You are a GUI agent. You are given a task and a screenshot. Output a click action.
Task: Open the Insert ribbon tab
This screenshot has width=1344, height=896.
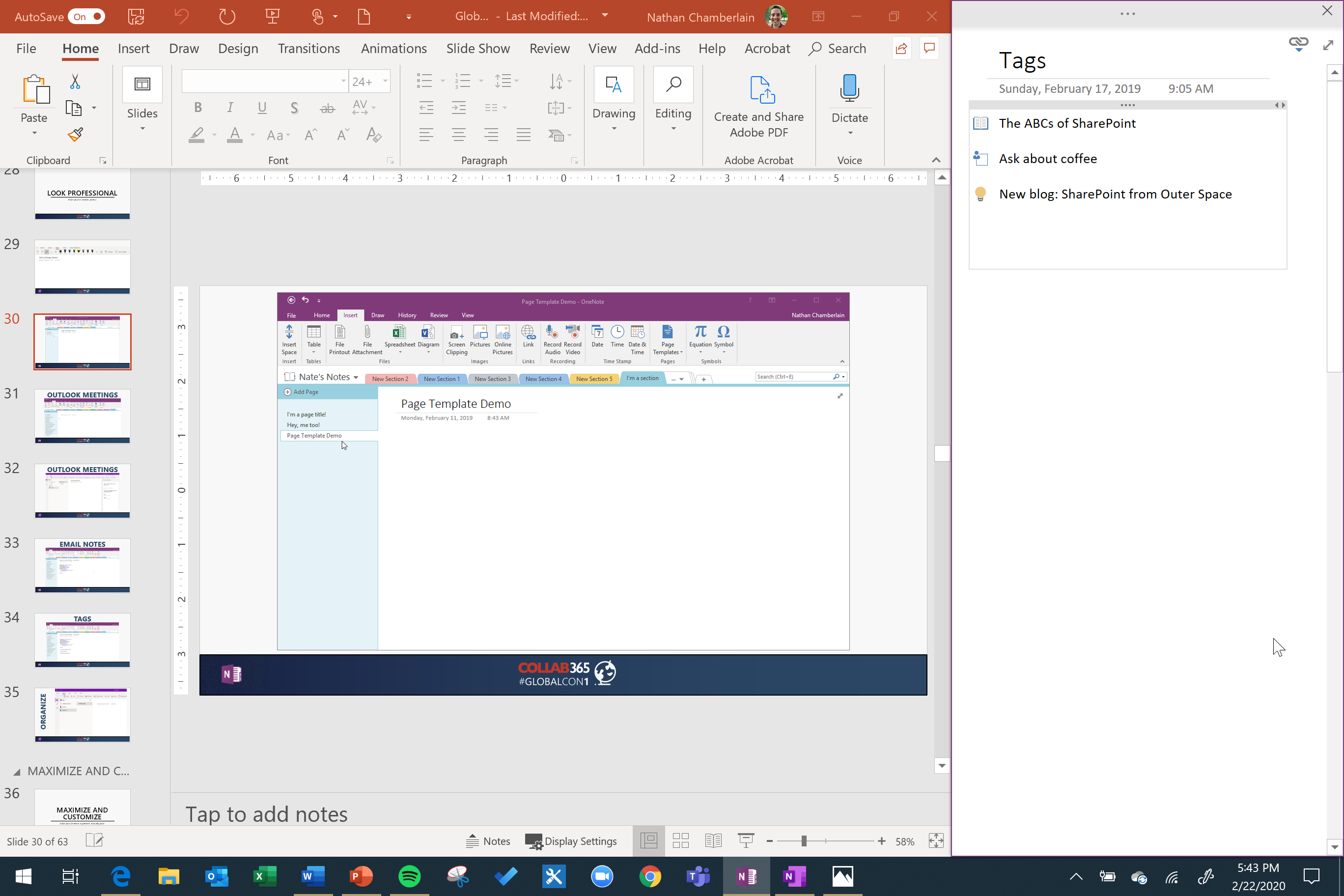point(134,49)
